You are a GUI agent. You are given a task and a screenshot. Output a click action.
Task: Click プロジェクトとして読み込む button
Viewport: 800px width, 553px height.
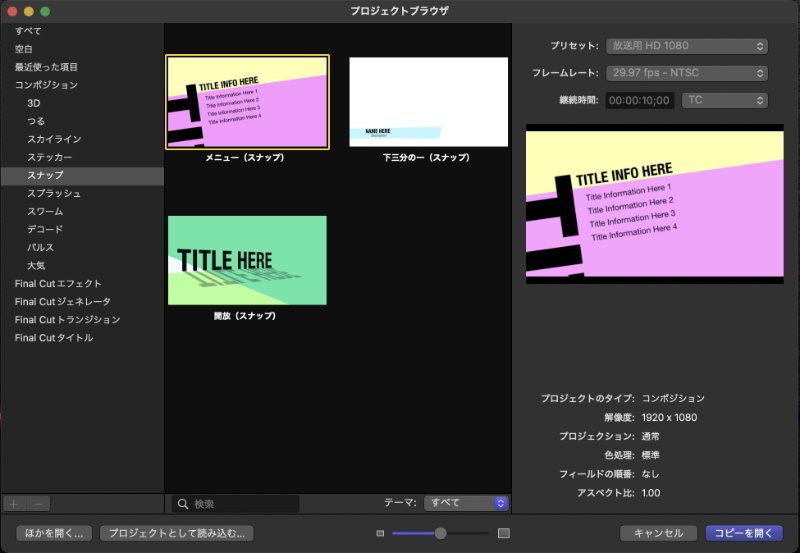pyautogui.click(x=176, y=533)
